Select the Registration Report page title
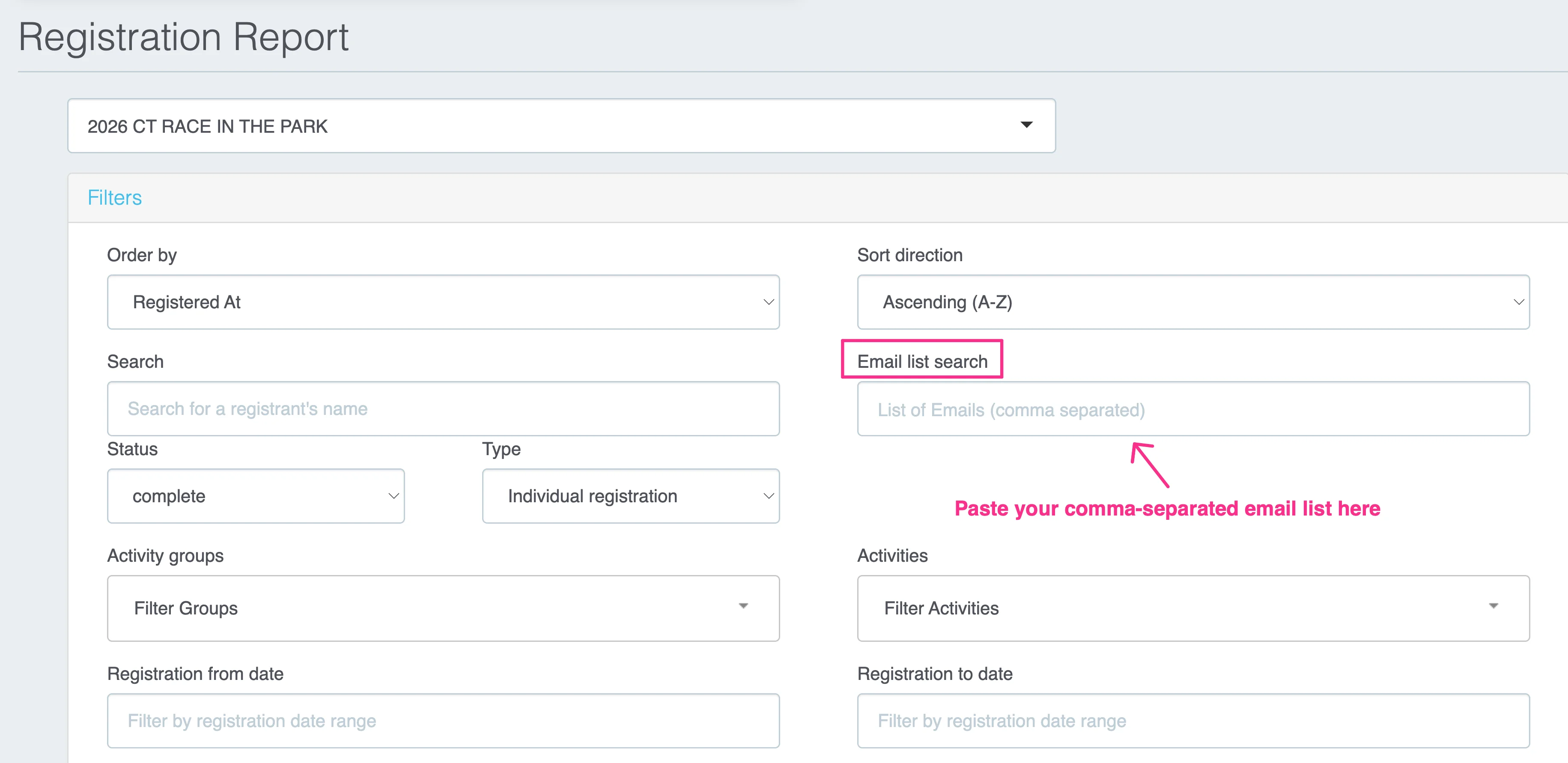1568x763 pixels. [183, 36]
